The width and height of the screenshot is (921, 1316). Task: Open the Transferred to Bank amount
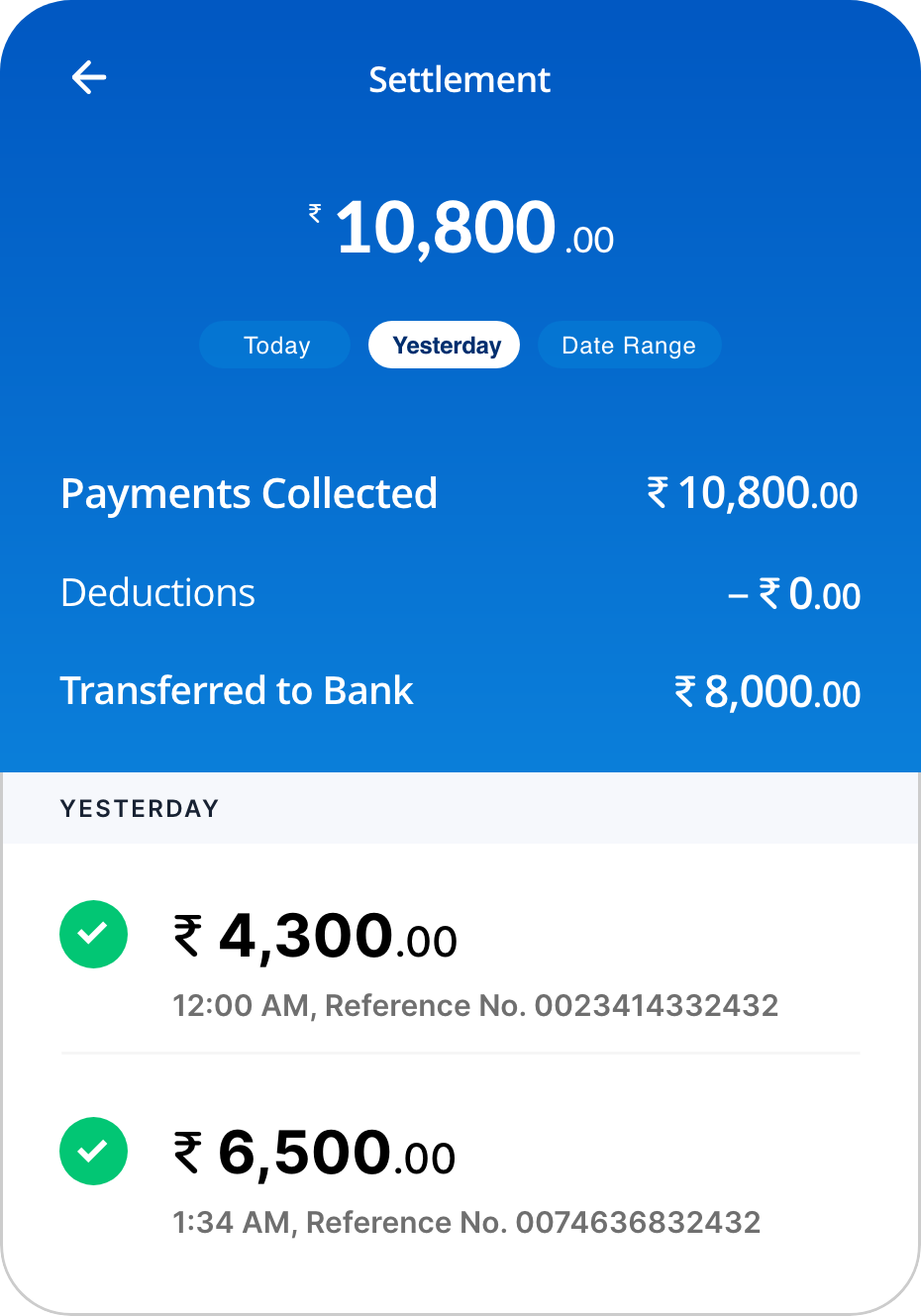click(x=768, y=690)
